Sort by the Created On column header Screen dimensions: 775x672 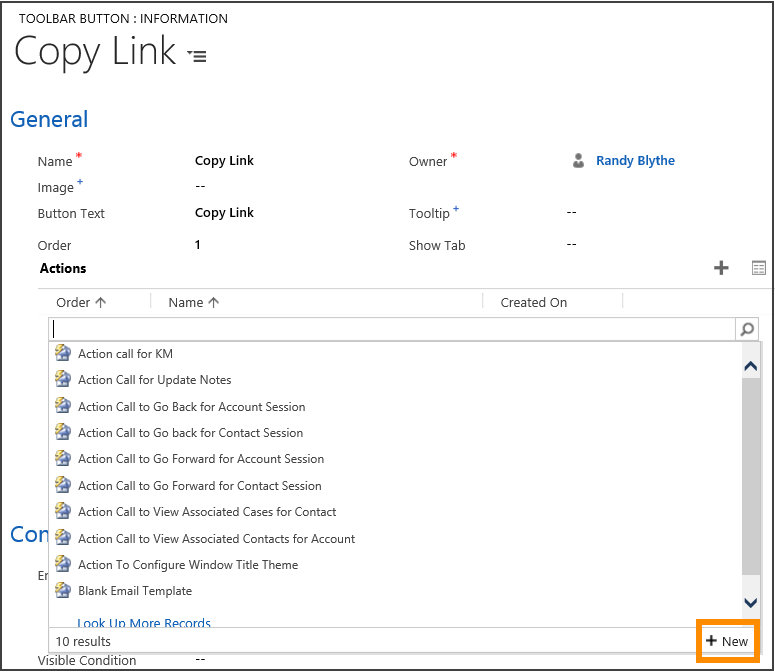click(534, 302)
